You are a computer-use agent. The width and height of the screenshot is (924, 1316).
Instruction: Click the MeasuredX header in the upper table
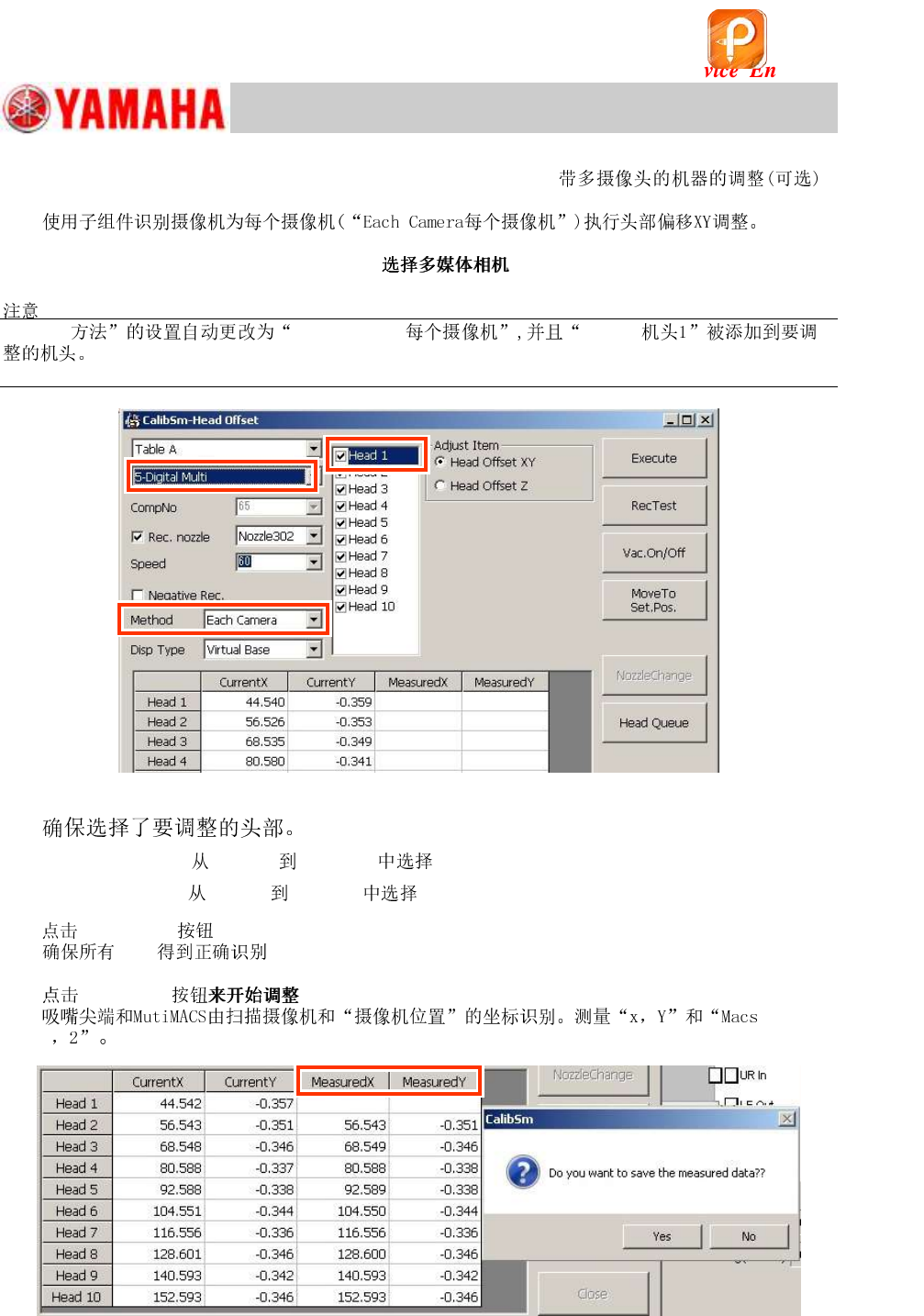coord(418,682)
